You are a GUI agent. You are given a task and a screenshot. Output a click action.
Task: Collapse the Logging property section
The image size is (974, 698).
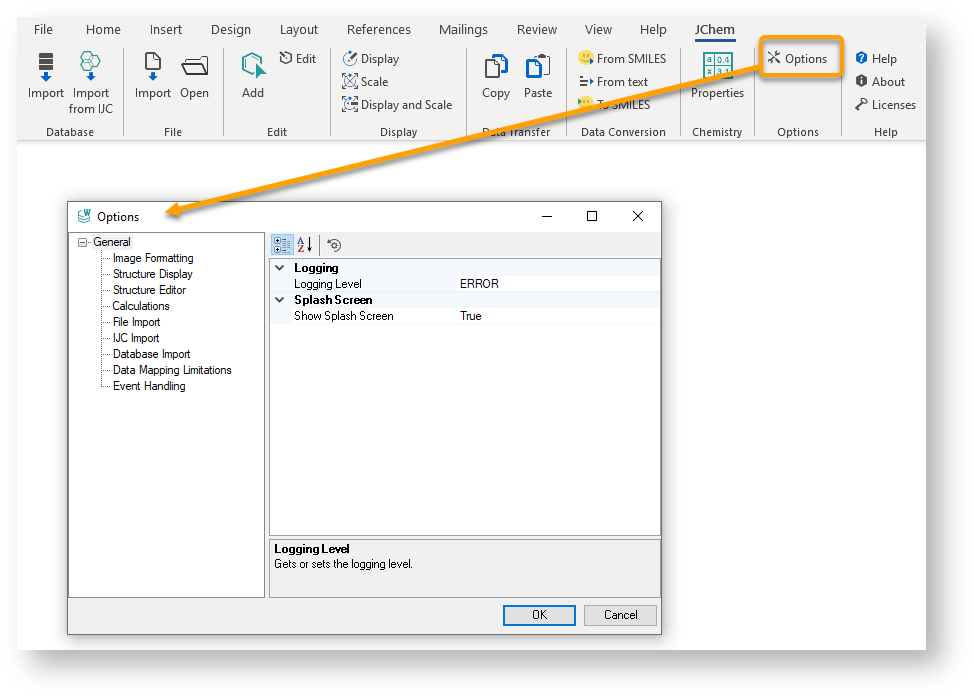(x=280, y=268)
